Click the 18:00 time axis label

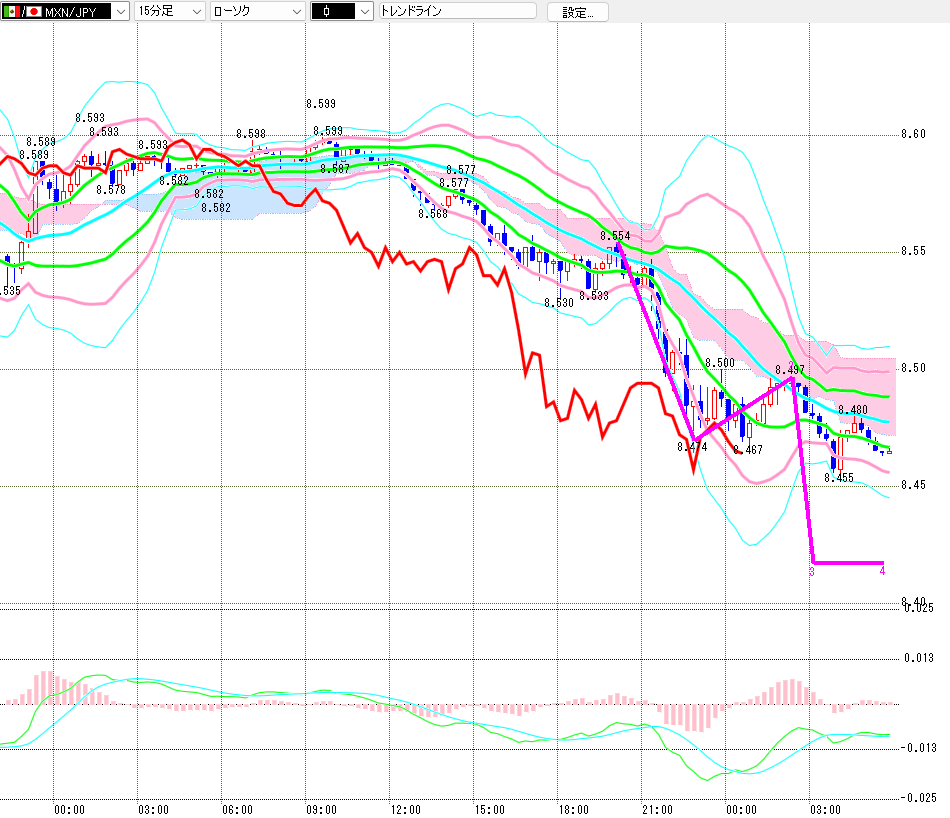click(x=574, y=810)
